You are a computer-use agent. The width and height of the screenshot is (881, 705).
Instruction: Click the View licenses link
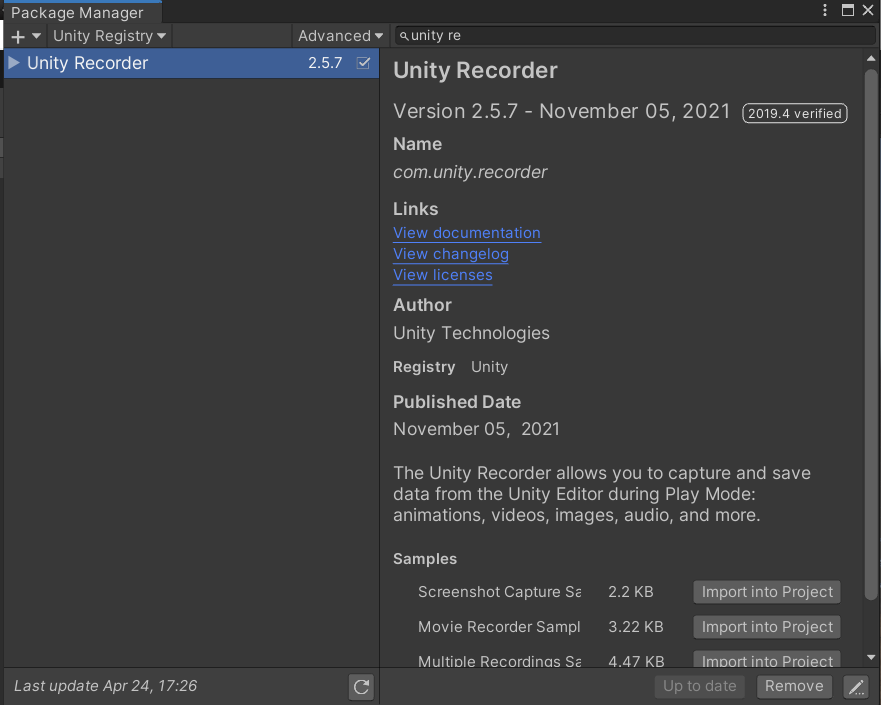point(442,275)
